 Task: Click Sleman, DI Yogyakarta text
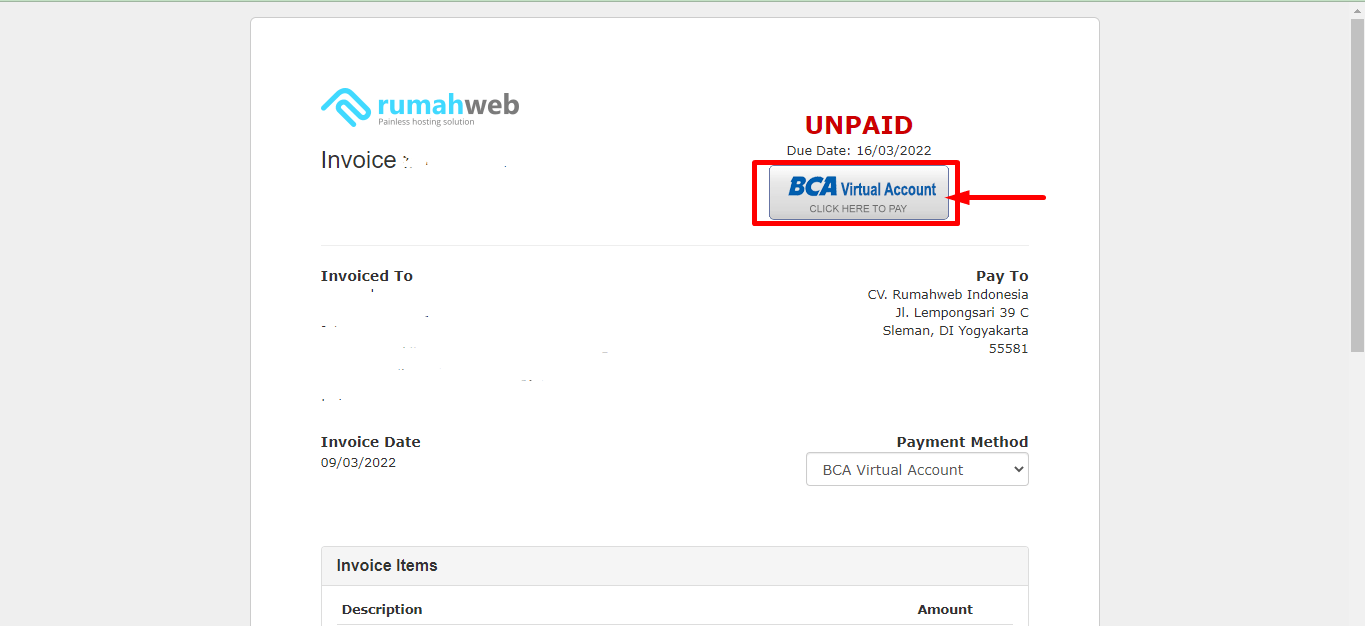[955, 331]
